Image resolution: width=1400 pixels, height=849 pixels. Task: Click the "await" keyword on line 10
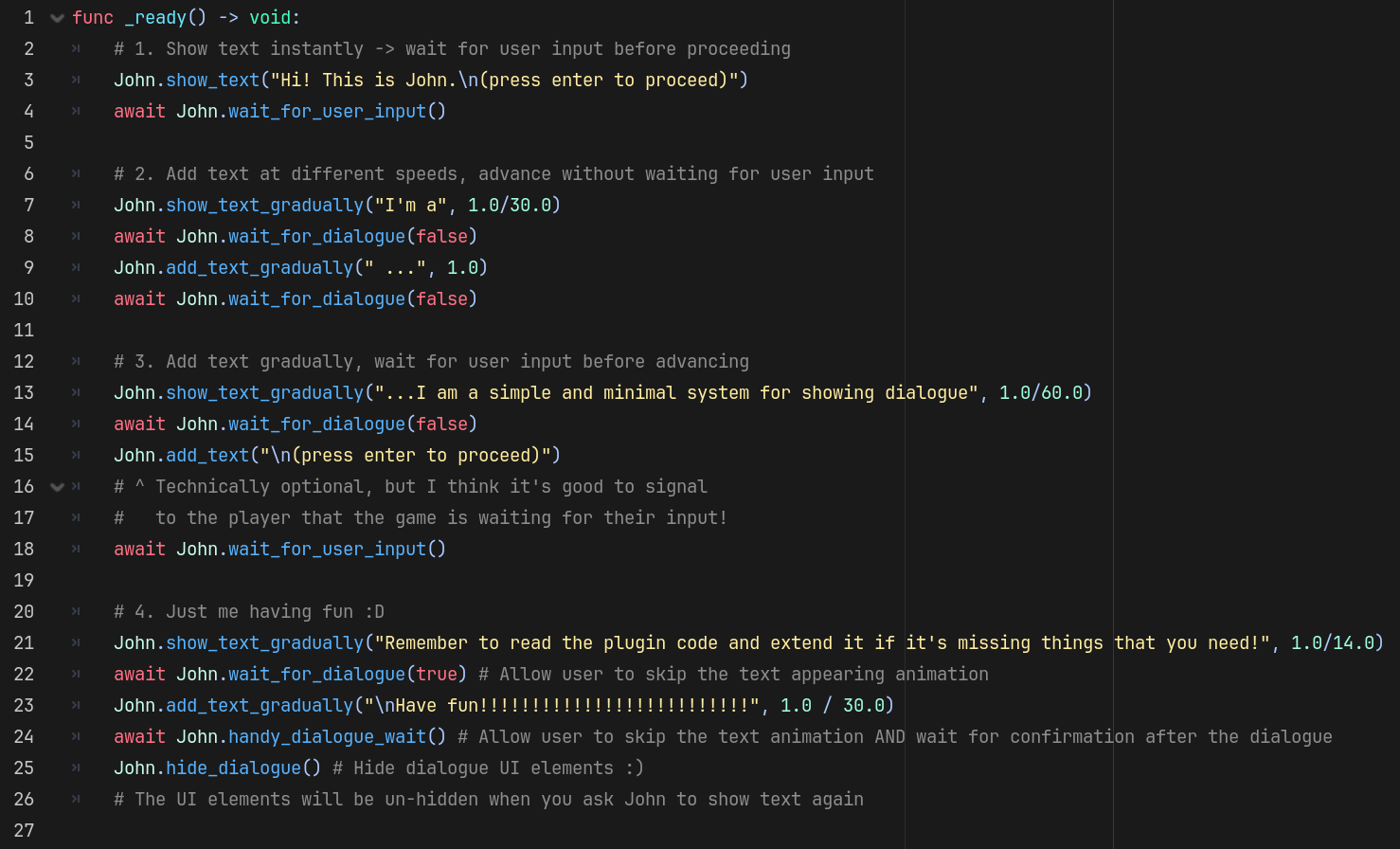click(139, 299)
